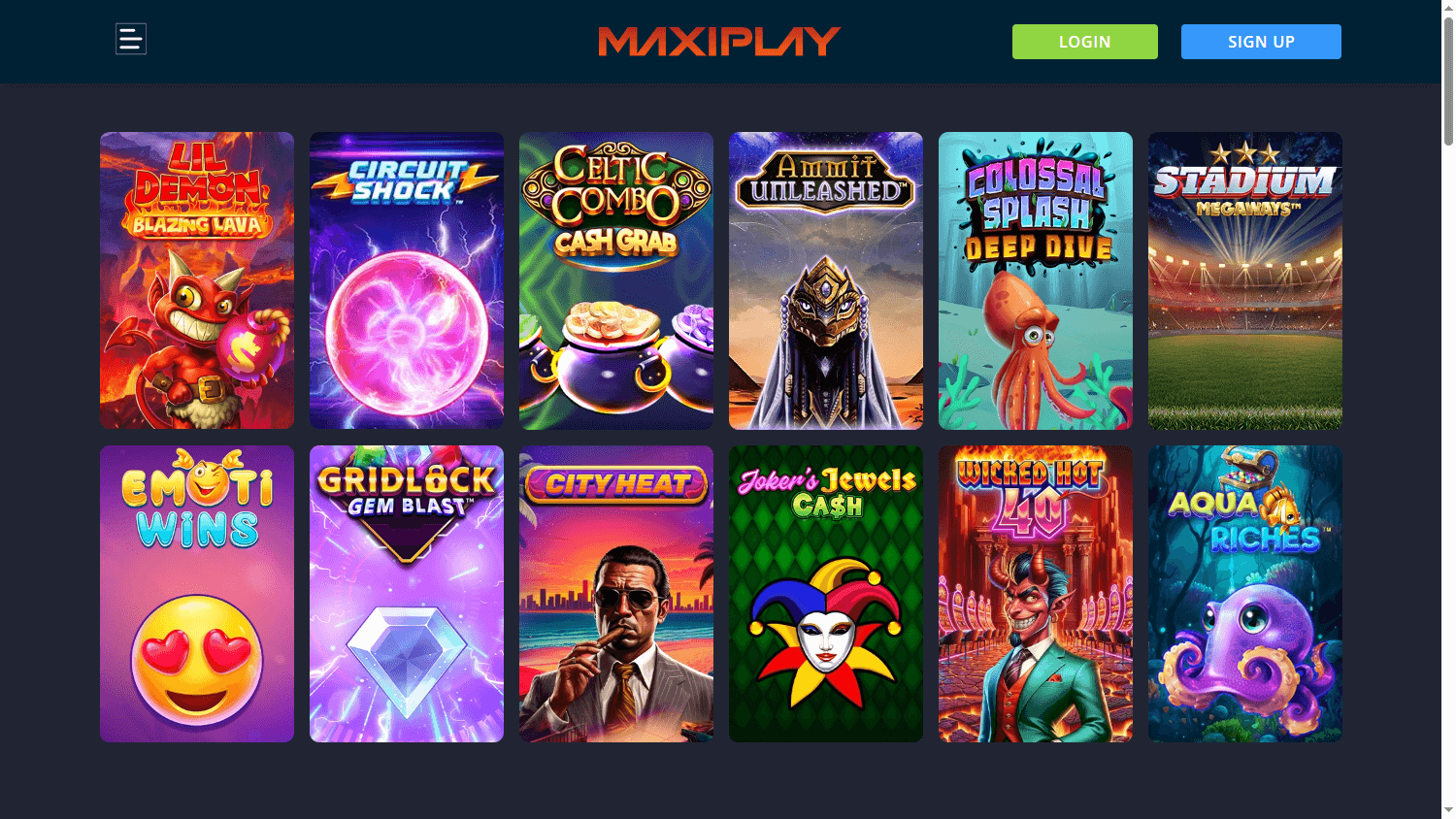The width and height of the screenshot is (1456, 819).
Task: Open the hamburger menu icon
Action: [x=131, y=39]
